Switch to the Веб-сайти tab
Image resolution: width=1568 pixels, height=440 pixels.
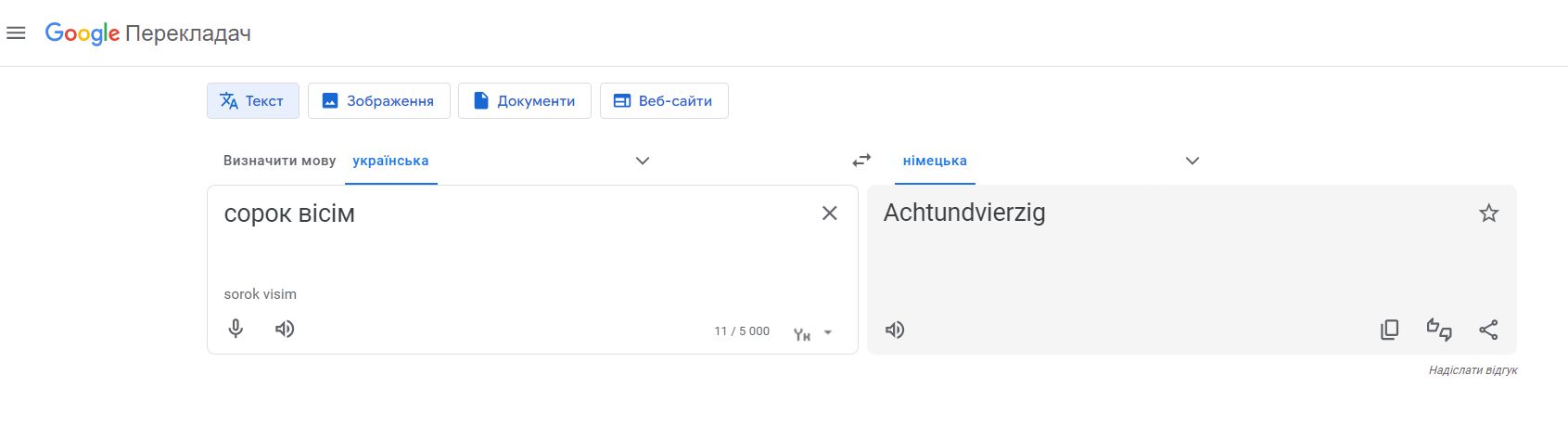pyautogui.click(x=664, y=101)
